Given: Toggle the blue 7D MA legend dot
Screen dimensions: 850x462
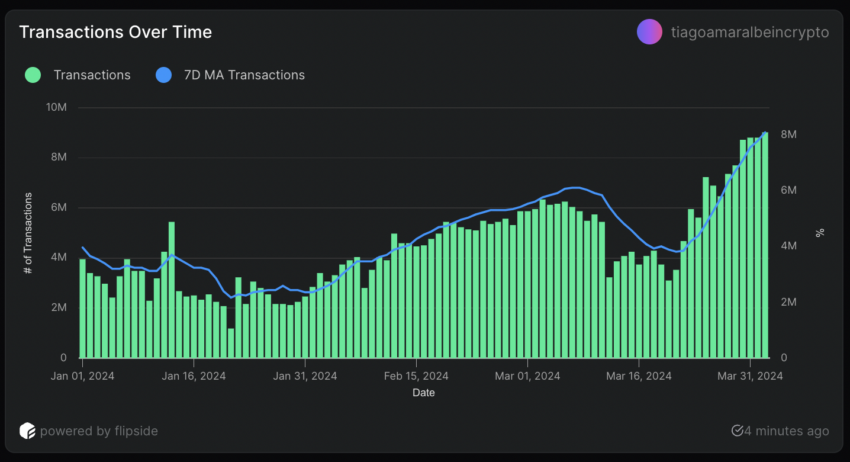Looking at the screenshot, I should coord(163,75).
